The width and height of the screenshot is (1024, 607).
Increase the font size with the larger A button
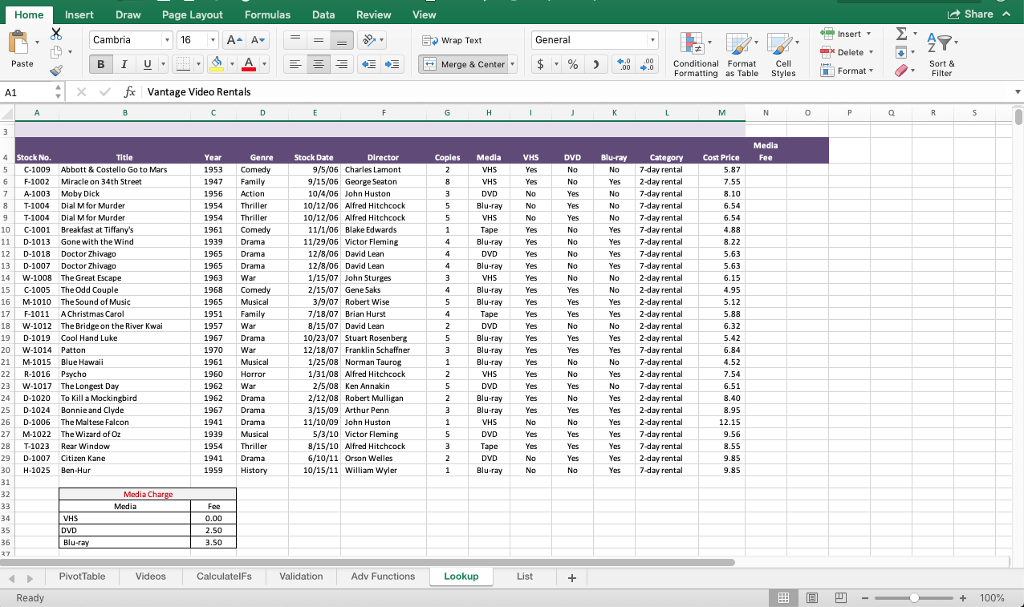[234, 40]
